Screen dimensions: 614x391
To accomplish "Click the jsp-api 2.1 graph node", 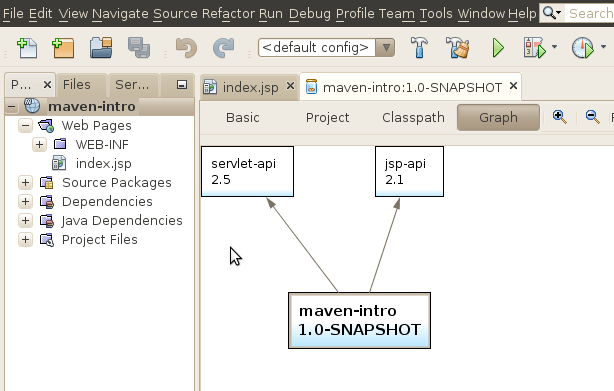I will click(x=410, y=171).
